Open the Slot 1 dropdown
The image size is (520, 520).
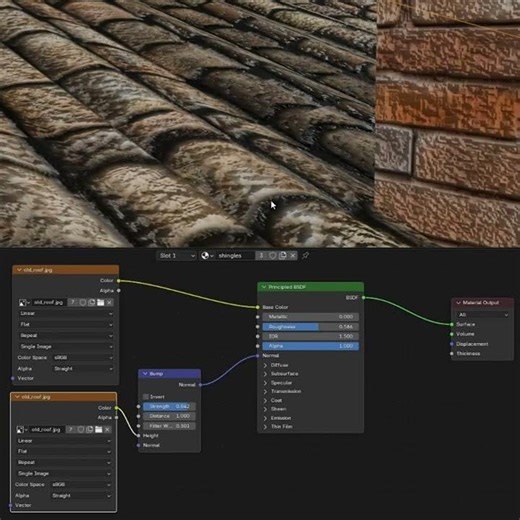click(177, 256)
